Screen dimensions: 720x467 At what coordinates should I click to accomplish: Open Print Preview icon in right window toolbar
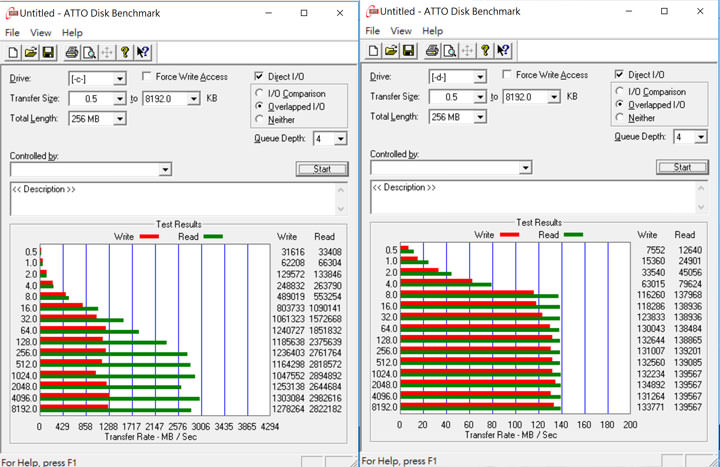pos(448,51)
